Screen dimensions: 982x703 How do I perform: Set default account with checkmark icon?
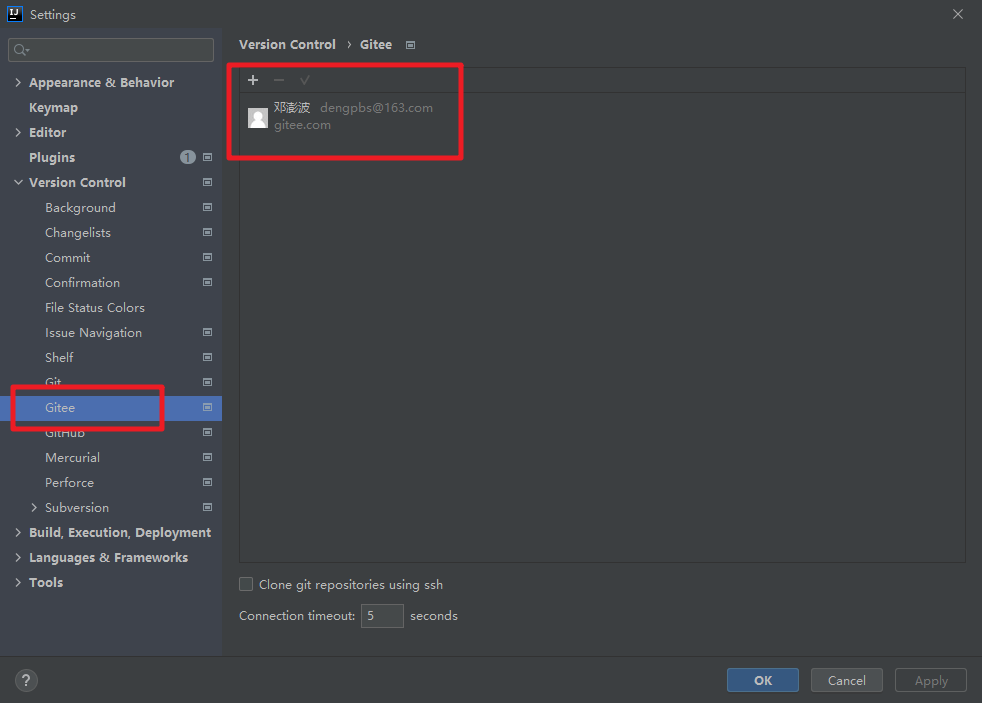coord(305,80)
